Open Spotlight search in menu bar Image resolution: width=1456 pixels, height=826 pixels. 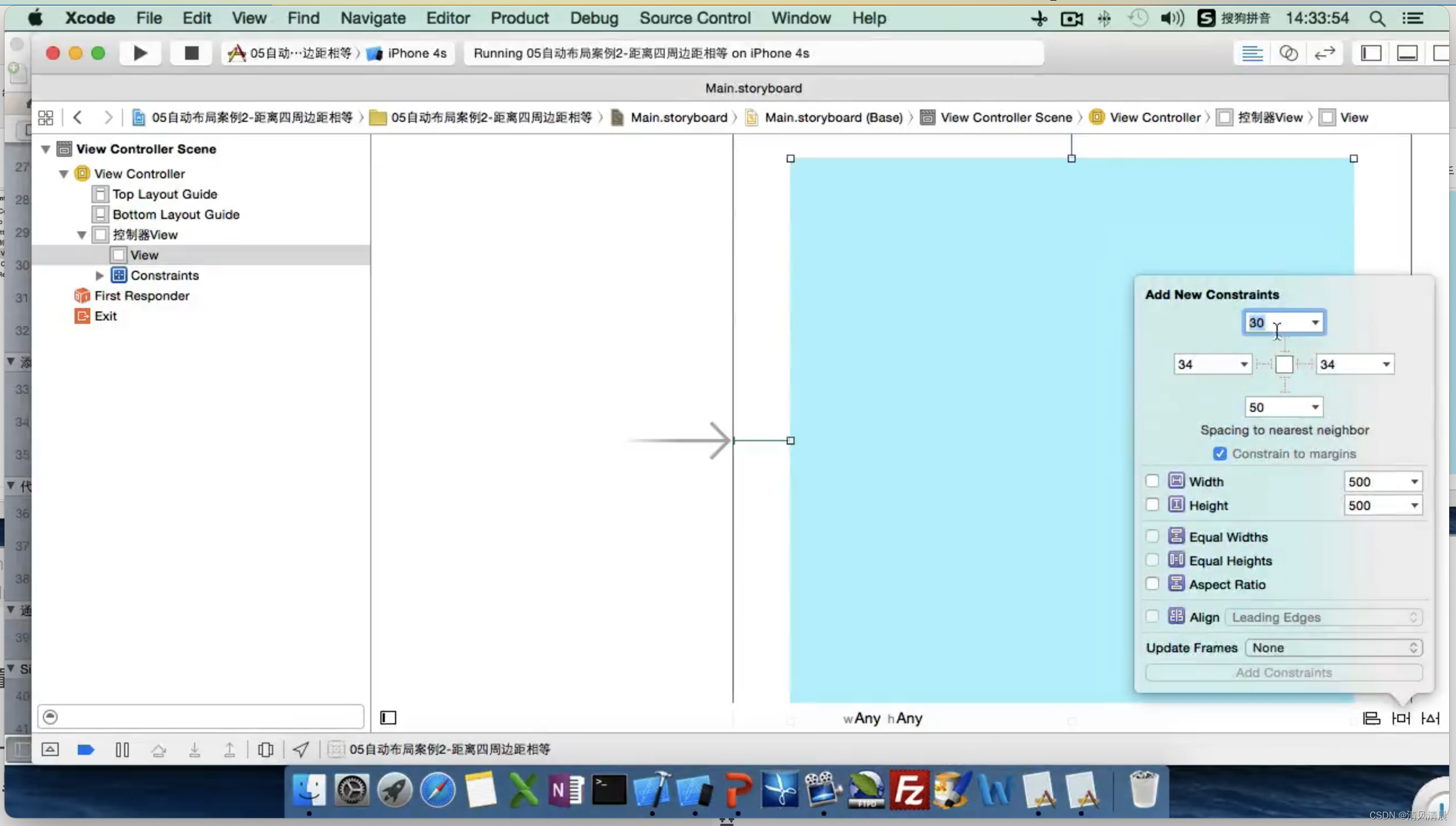(1377, 18)
